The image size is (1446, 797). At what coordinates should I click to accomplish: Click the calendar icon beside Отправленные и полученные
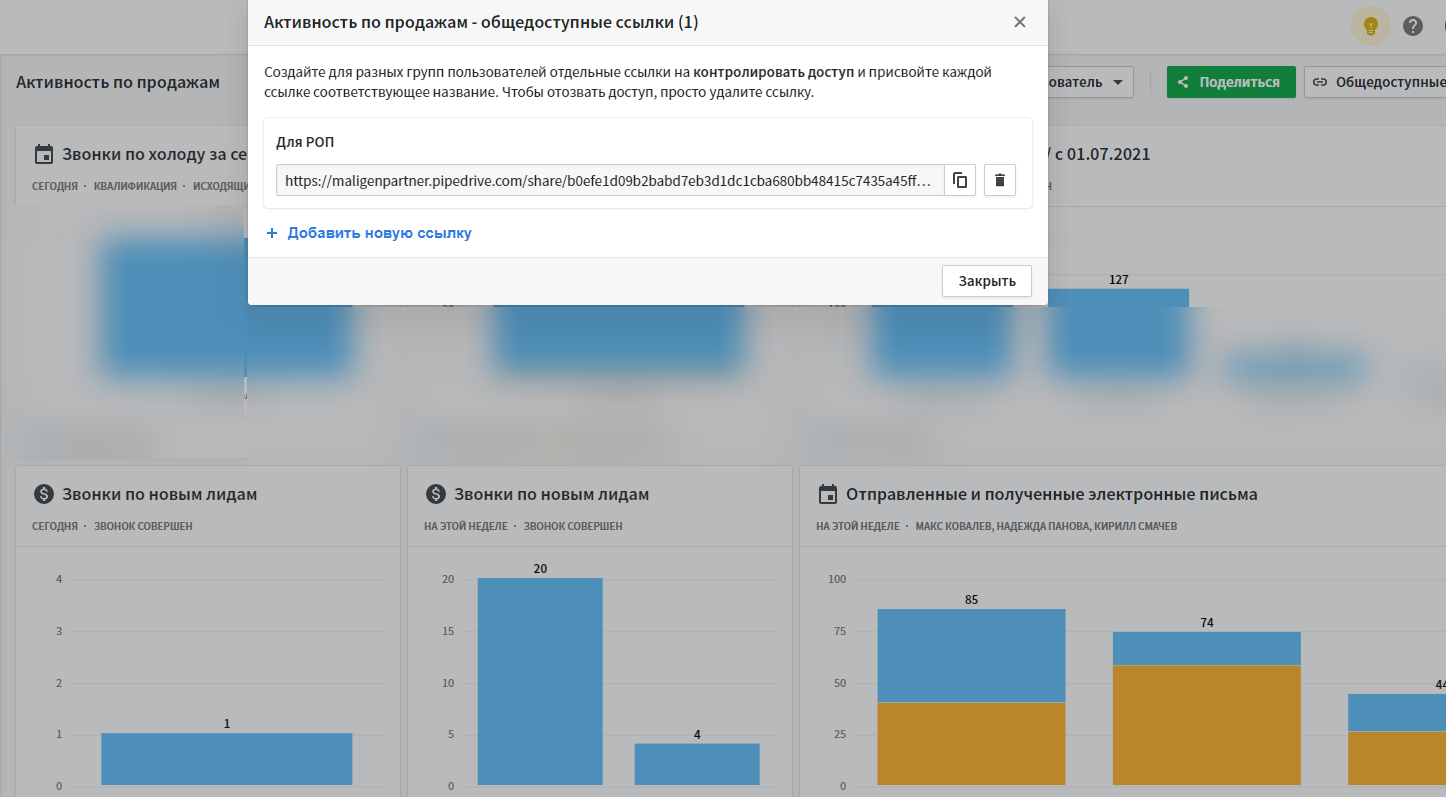click(x=827, y=494)
